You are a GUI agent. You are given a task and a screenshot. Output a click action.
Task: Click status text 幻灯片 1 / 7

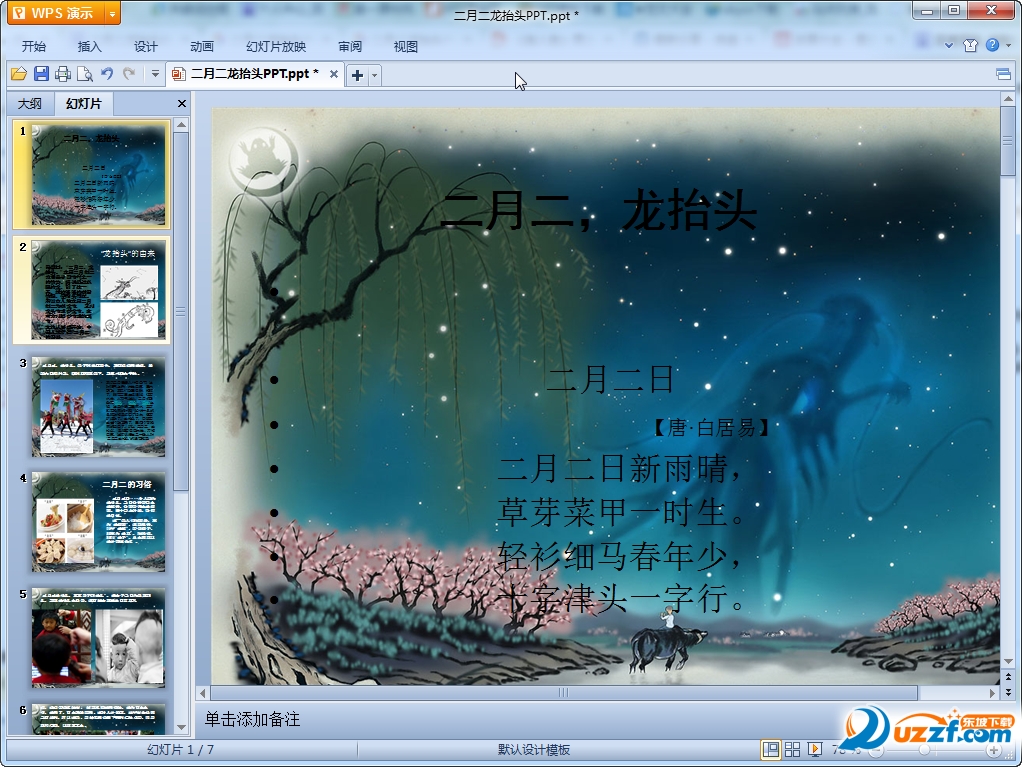click(x=181, y=750)
